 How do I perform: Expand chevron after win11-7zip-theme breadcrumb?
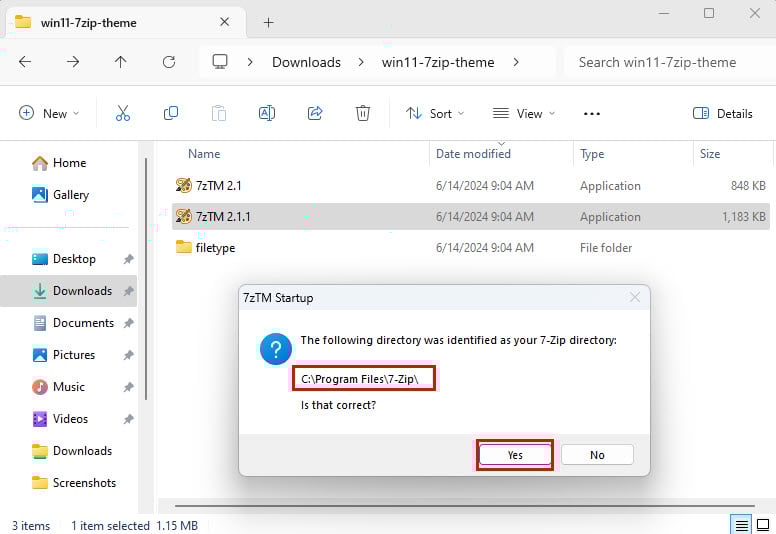516,62
